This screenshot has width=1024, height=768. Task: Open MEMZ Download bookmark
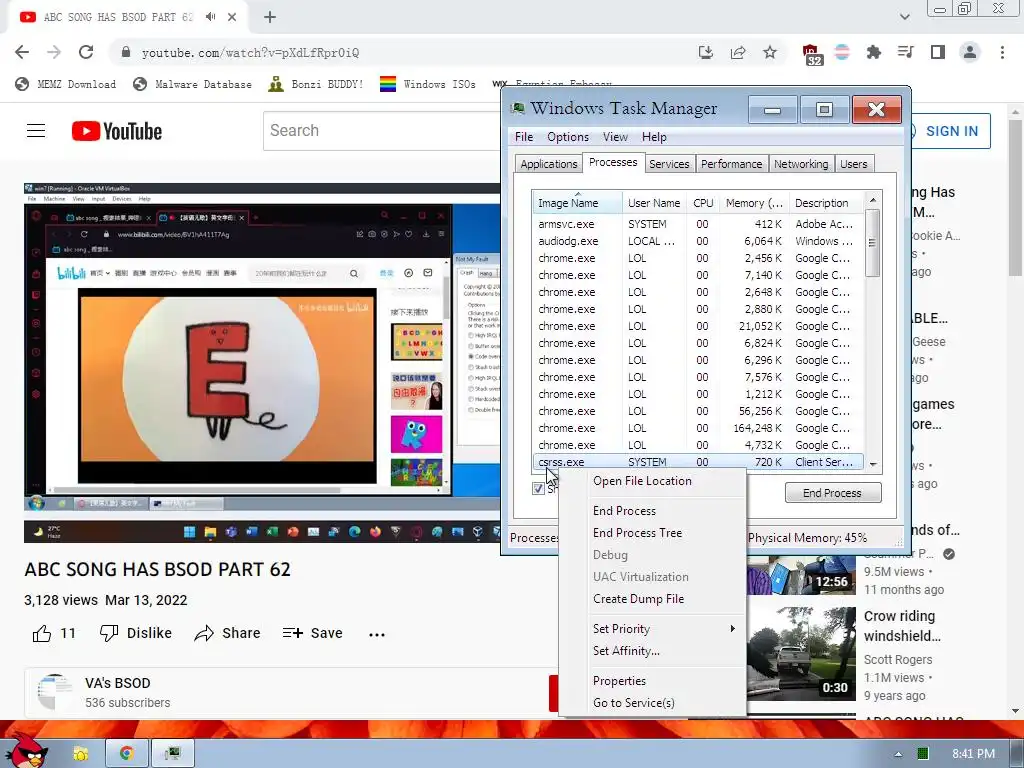[66, 84]
